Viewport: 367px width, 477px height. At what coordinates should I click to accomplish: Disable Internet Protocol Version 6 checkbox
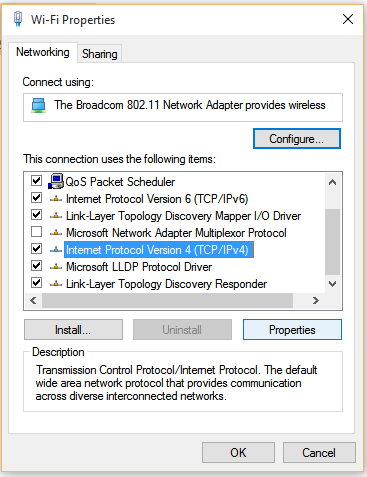[36, 198]
